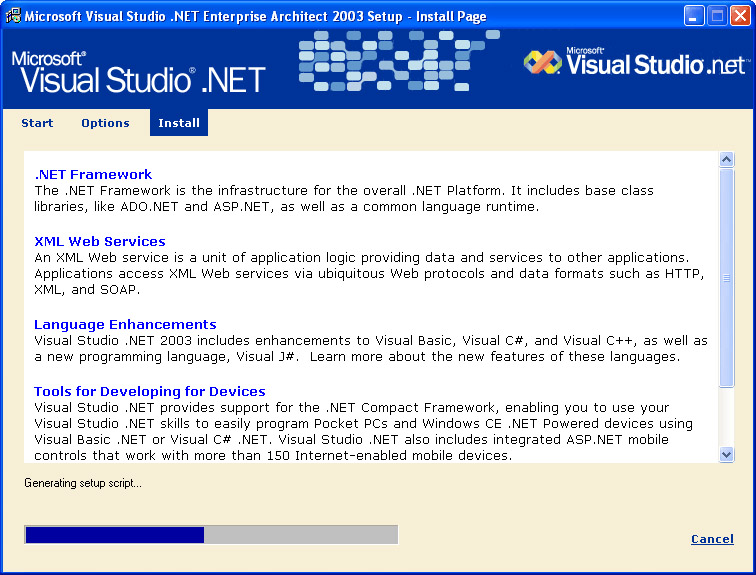Click the window title bar text
756x575 pixels.
(255, 16)
